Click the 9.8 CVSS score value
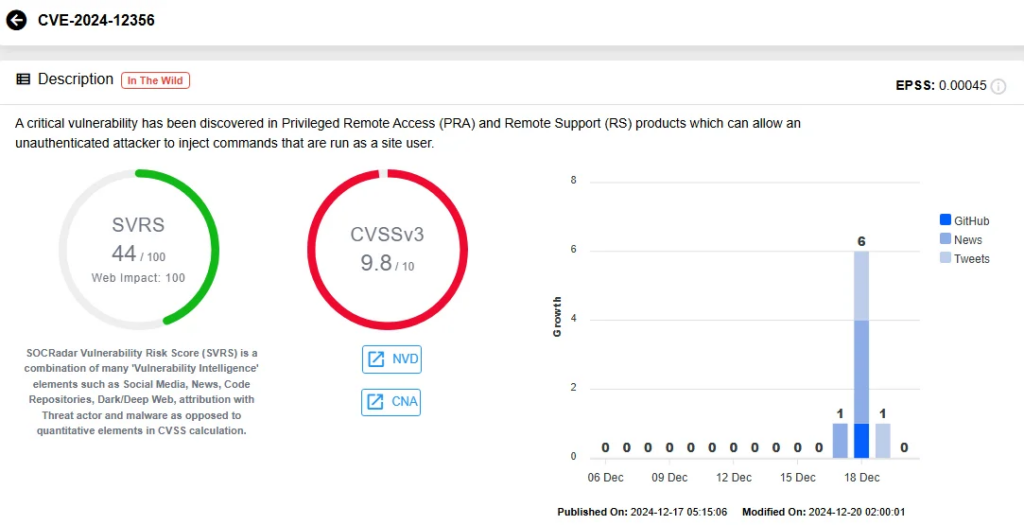1024x525 pixels. click(x=376, y=262)
